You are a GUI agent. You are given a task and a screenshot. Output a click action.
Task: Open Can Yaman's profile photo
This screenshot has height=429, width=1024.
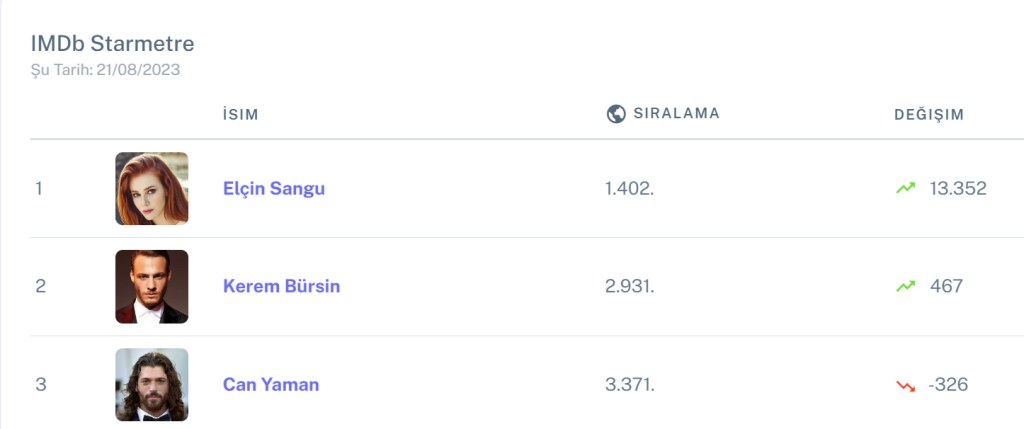click(x=152, y=384)
